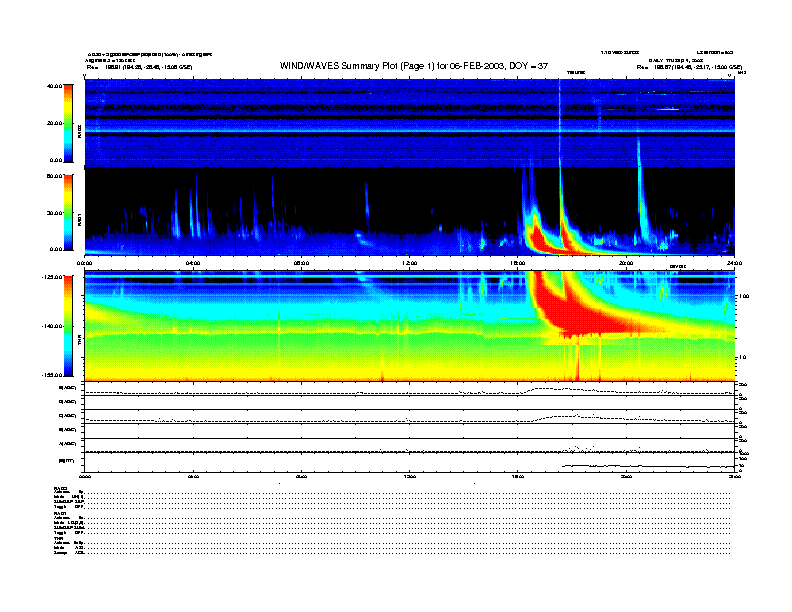Screen dimensions: 792x612
Task: Click the 24:00 time axis label
Action: 733,263
